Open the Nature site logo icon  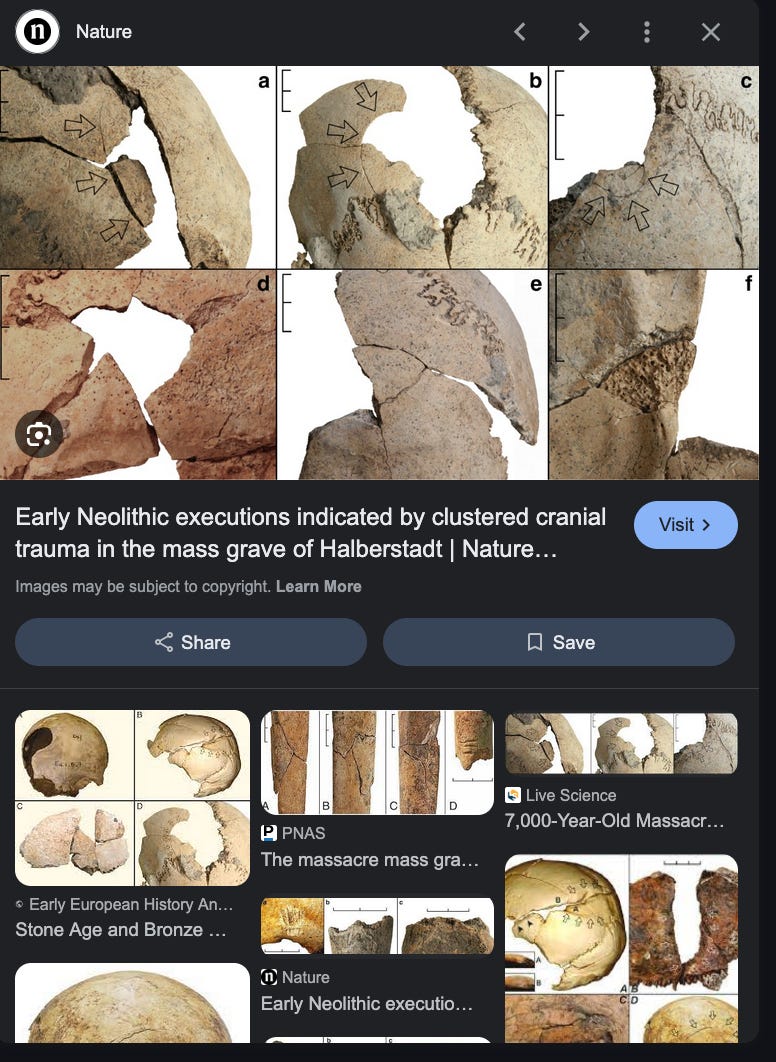pos(37,31)
